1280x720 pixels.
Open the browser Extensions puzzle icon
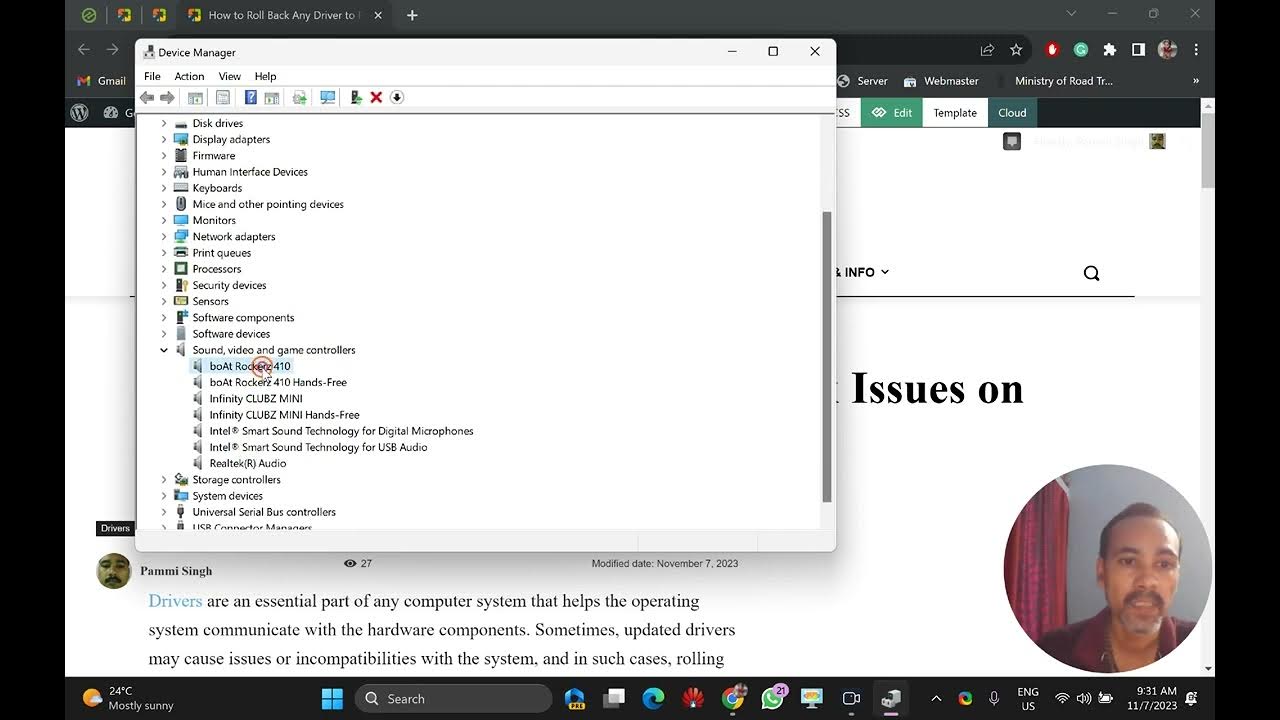coord(1109,49)
